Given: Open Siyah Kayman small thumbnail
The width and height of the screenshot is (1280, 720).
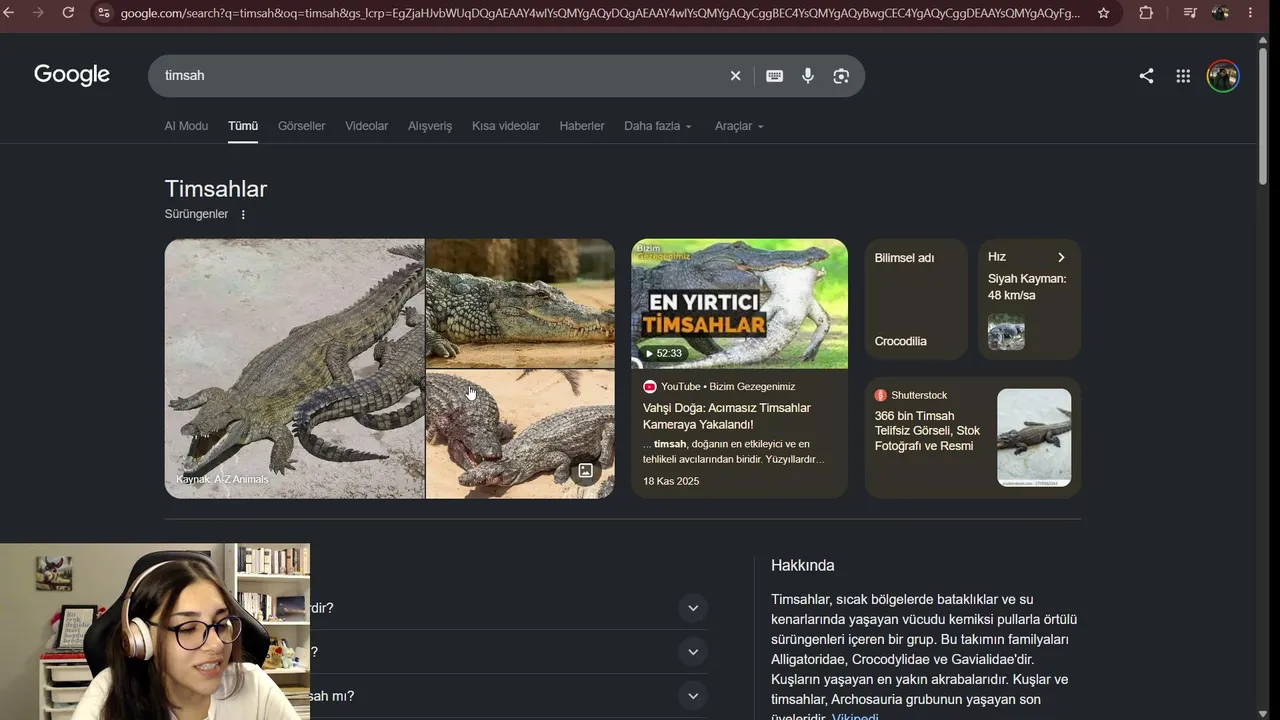Looking at the screenshot, I should (x=1006, y=332).
